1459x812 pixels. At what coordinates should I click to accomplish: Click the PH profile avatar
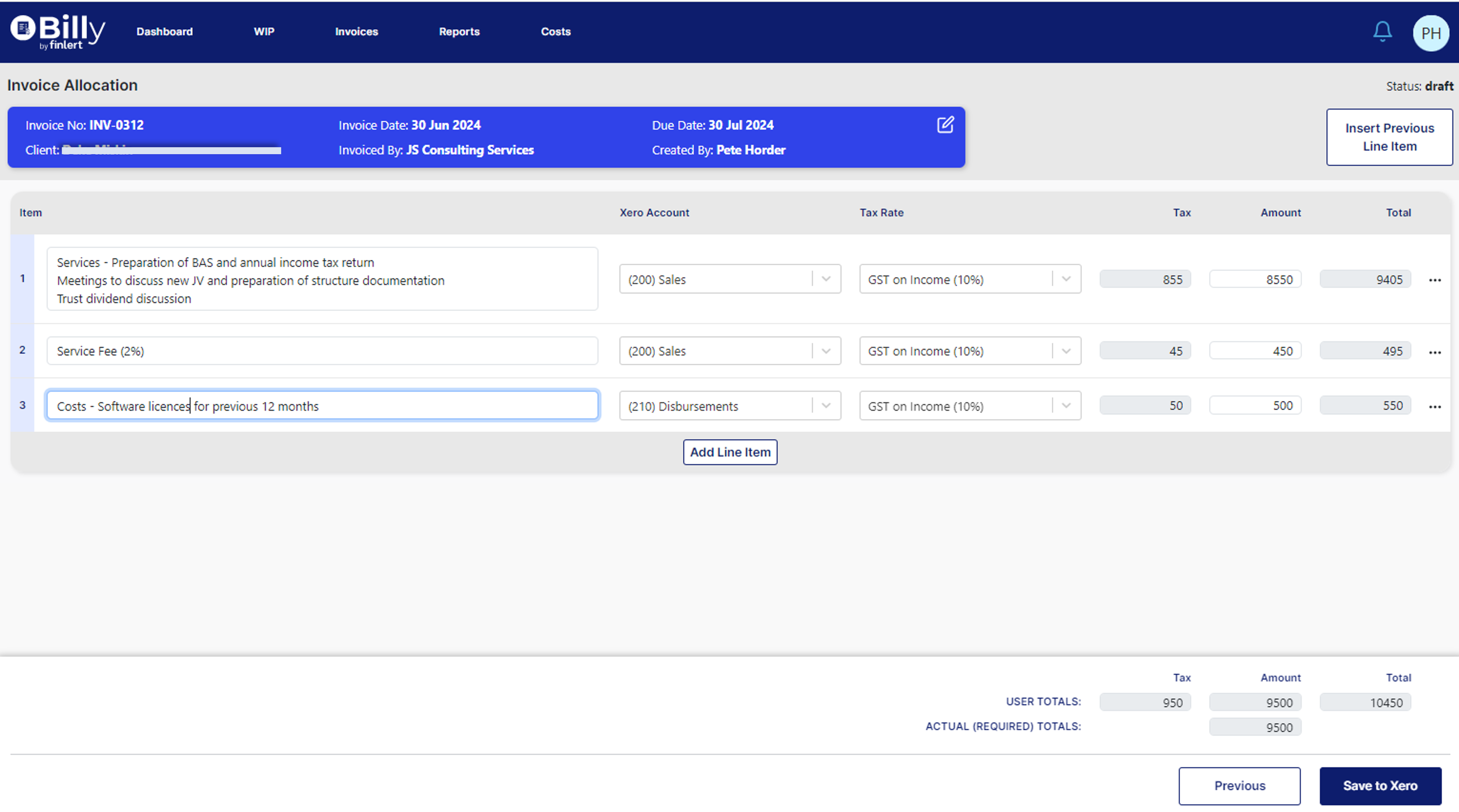click(1431, 32)
